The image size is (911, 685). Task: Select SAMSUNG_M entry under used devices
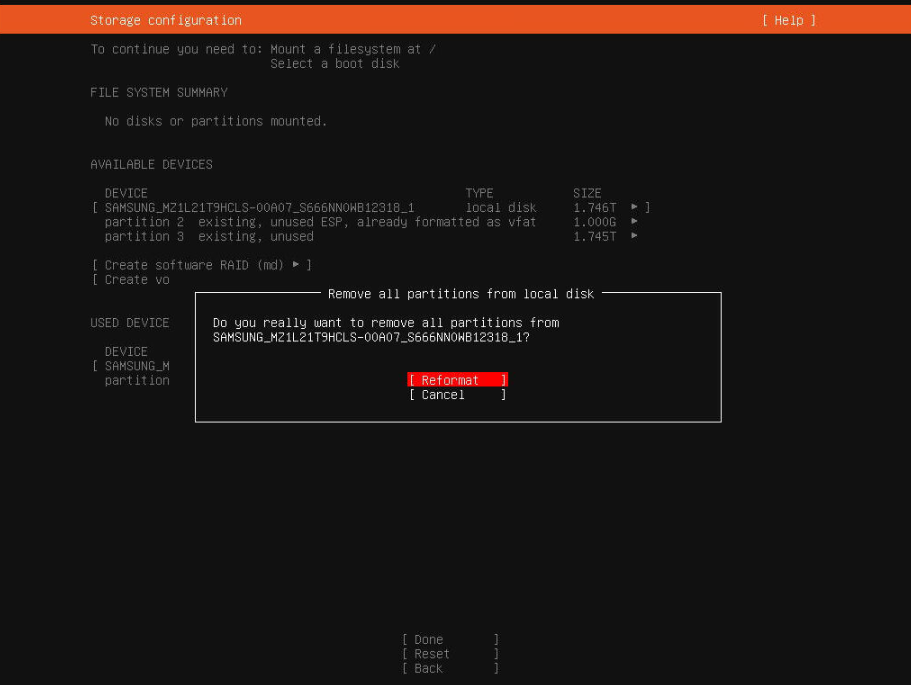(137, 366)
